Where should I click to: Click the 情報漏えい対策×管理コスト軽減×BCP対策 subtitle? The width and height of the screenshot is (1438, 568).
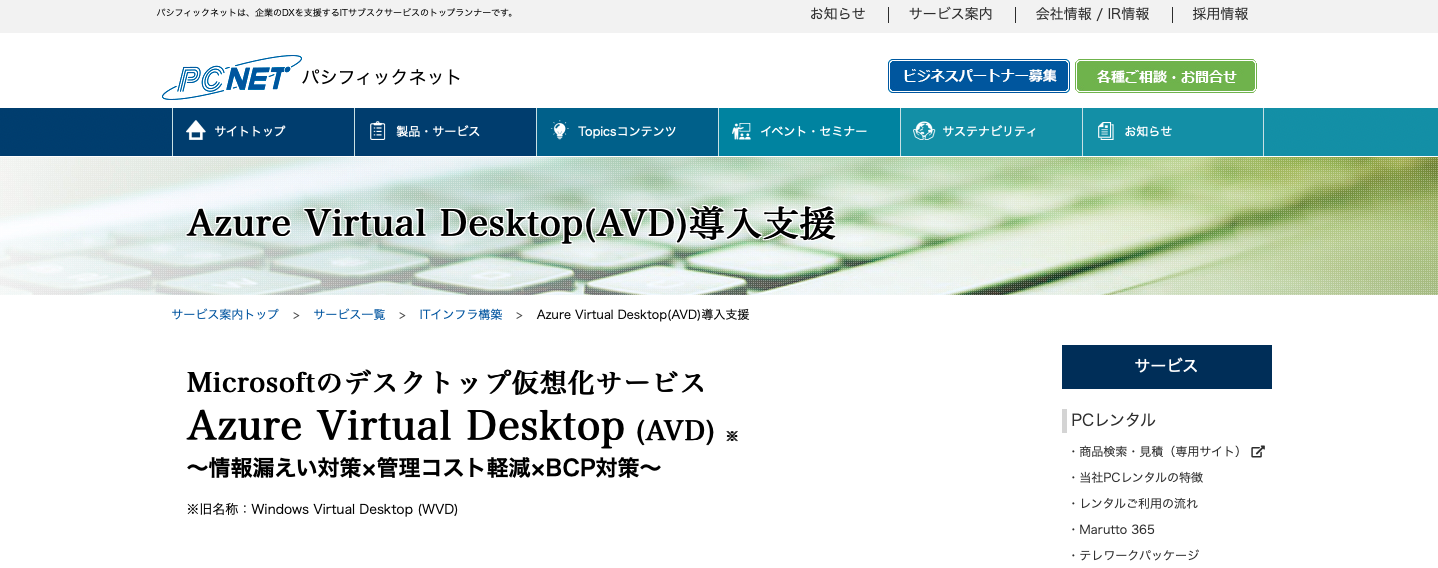[424, 468]
